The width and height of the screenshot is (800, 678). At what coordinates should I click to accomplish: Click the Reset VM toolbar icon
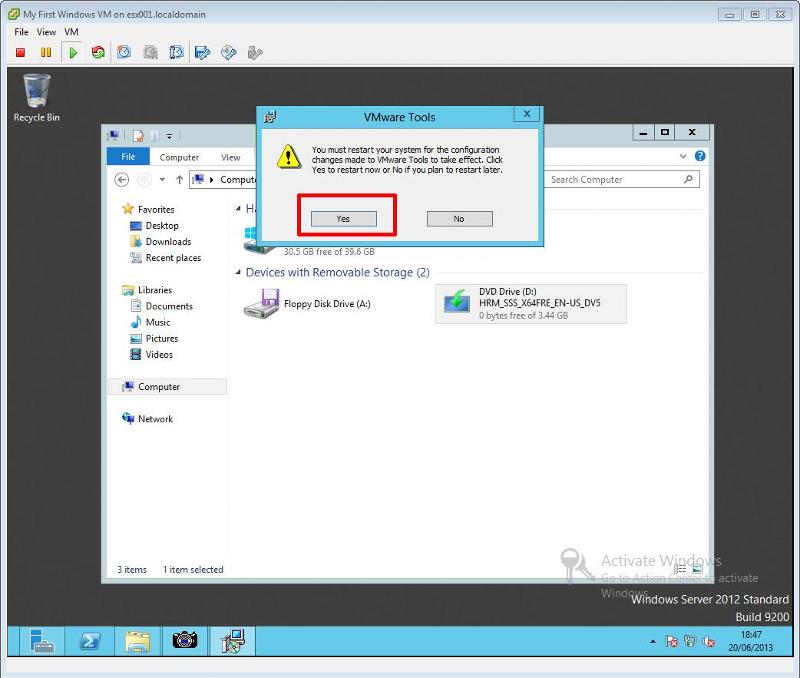tap(98, 53)
